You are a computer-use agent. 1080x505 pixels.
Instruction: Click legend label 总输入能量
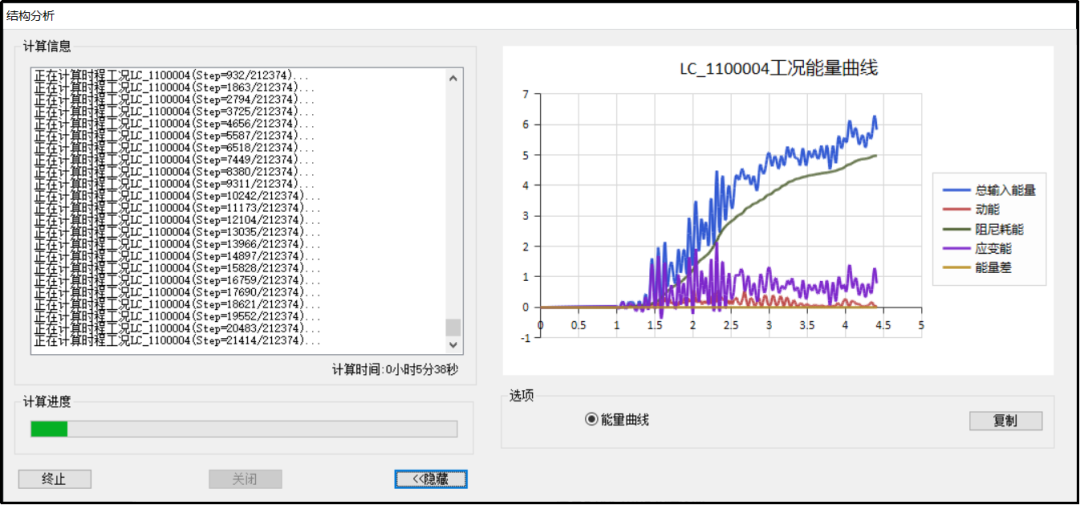pyautogui.click(x=1006, y=191)
